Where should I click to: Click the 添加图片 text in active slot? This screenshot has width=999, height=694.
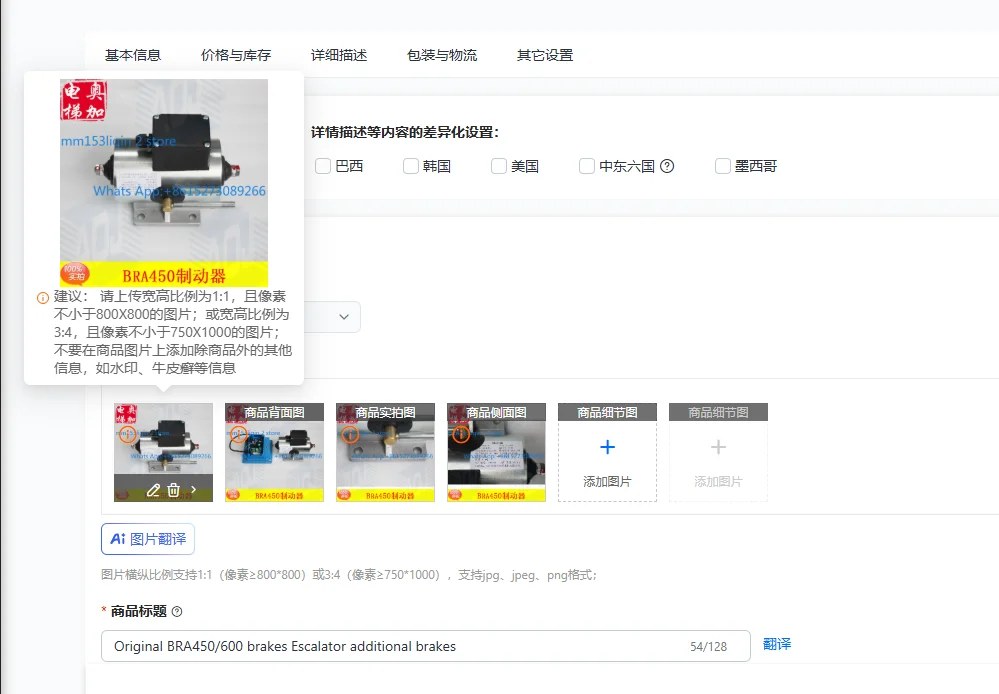pos(607,482)
